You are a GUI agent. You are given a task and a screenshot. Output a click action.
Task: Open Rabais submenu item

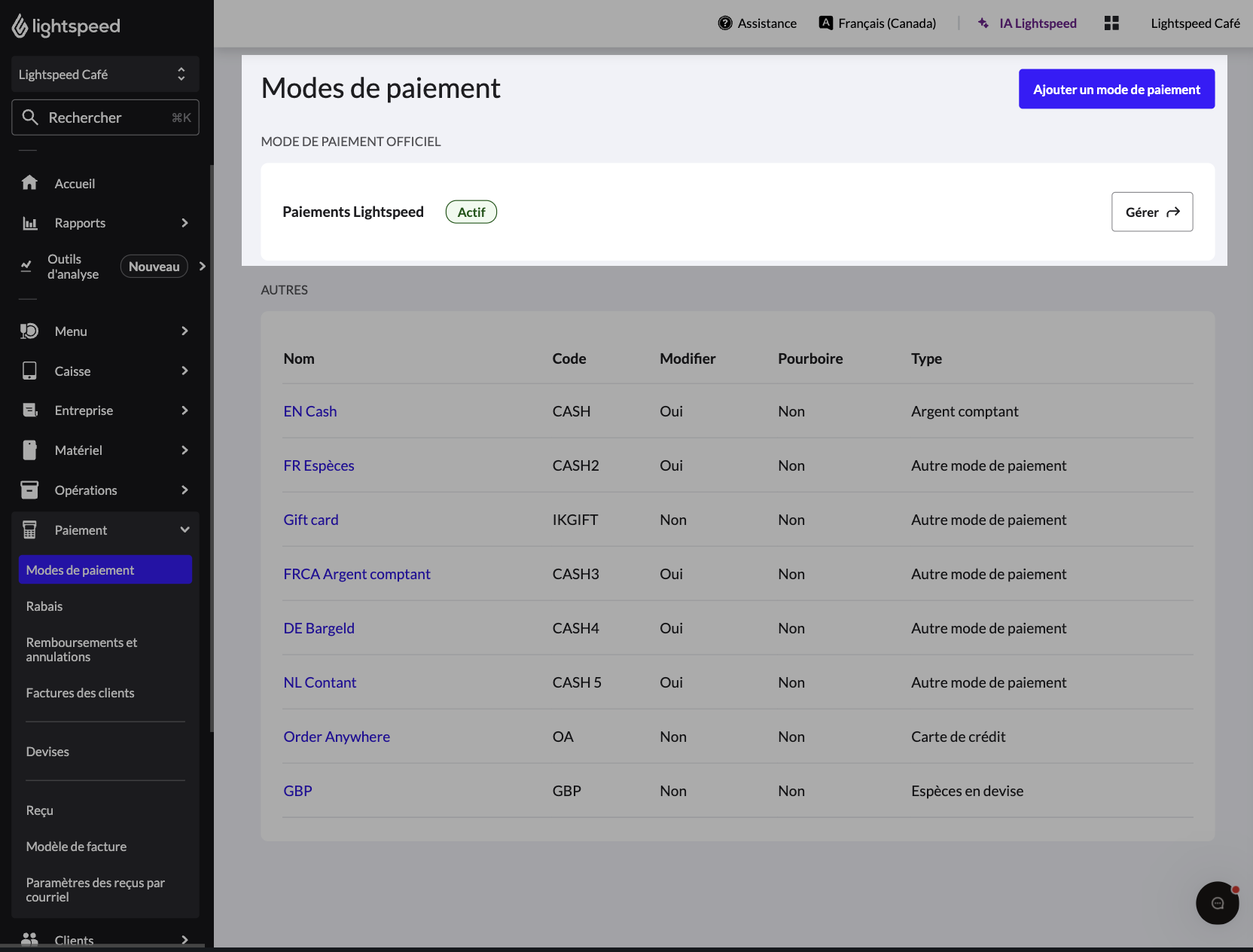click(x=44, y=606)
